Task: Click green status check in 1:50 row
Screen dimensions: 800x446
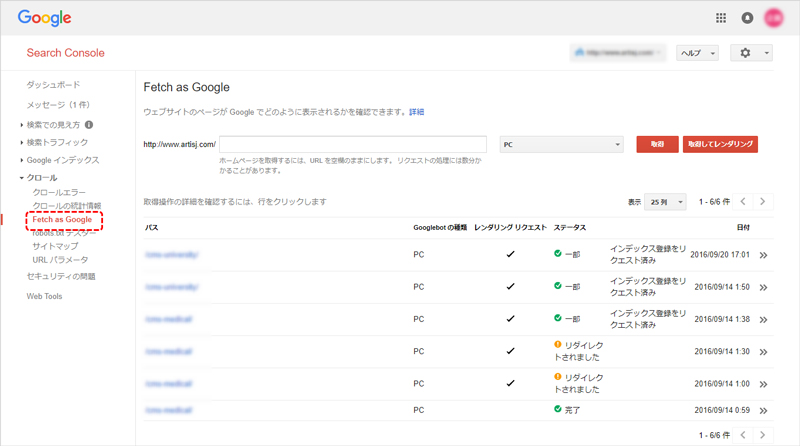Action: coord(558,286)
